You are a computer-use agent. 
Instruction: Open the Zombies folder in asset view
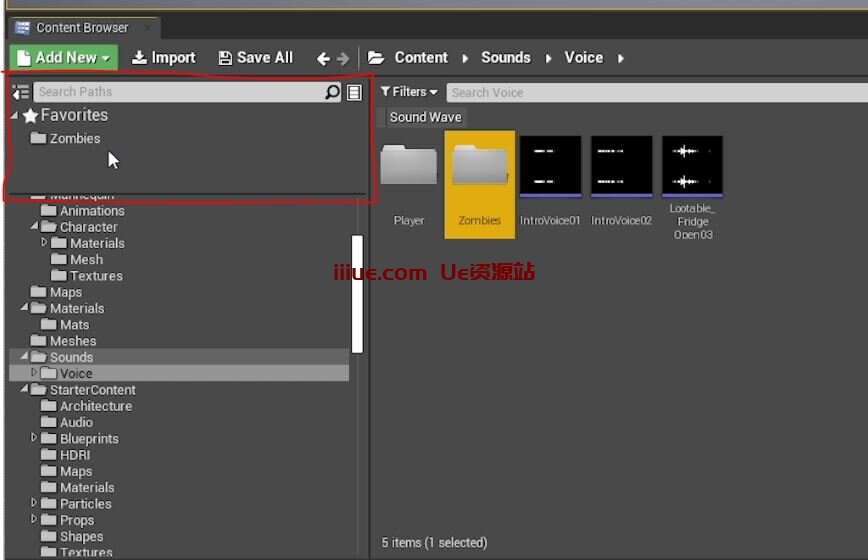pos(480,167)
